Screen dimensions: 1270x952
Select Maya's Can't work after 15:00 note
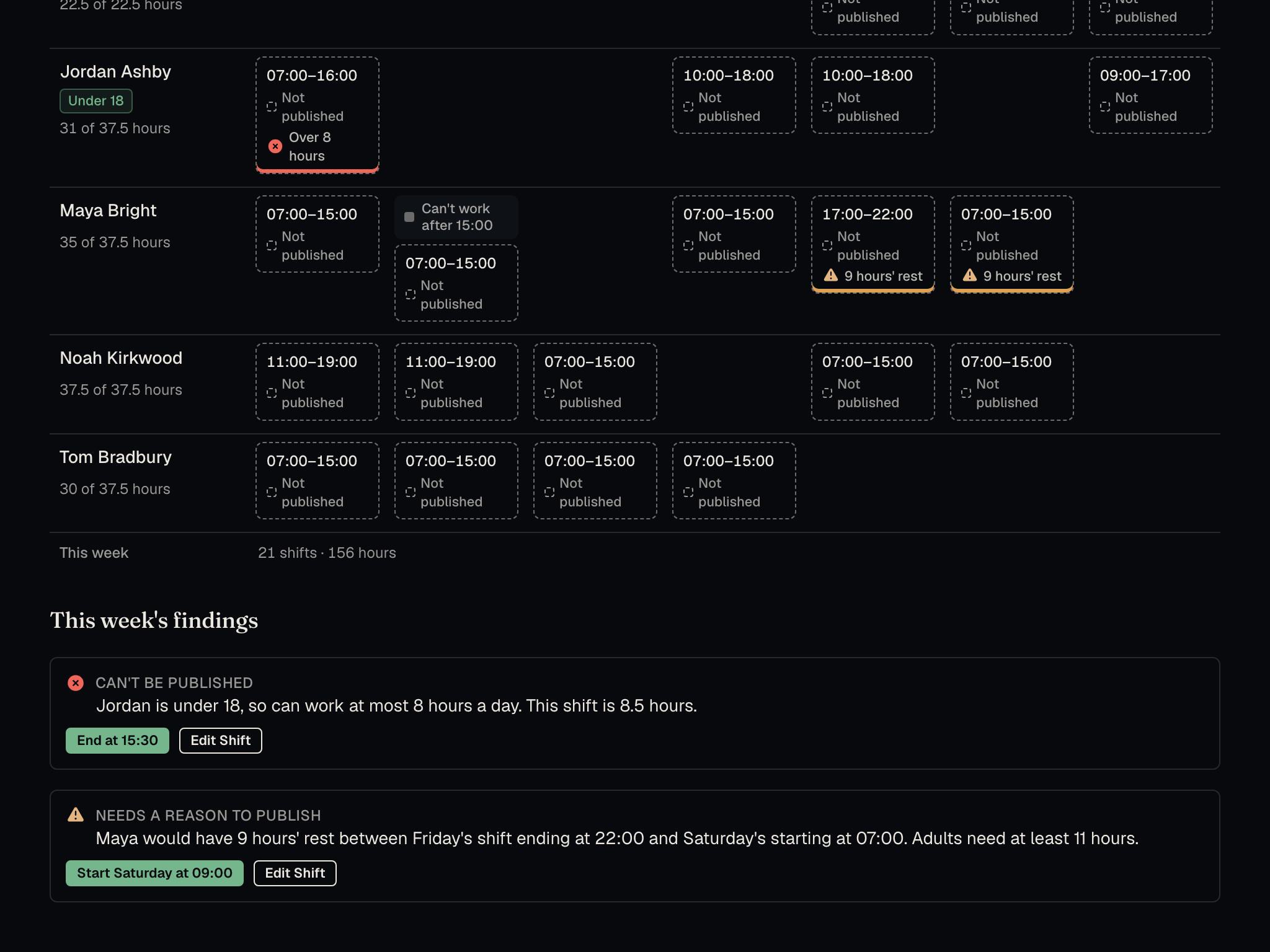pos(456,217)
